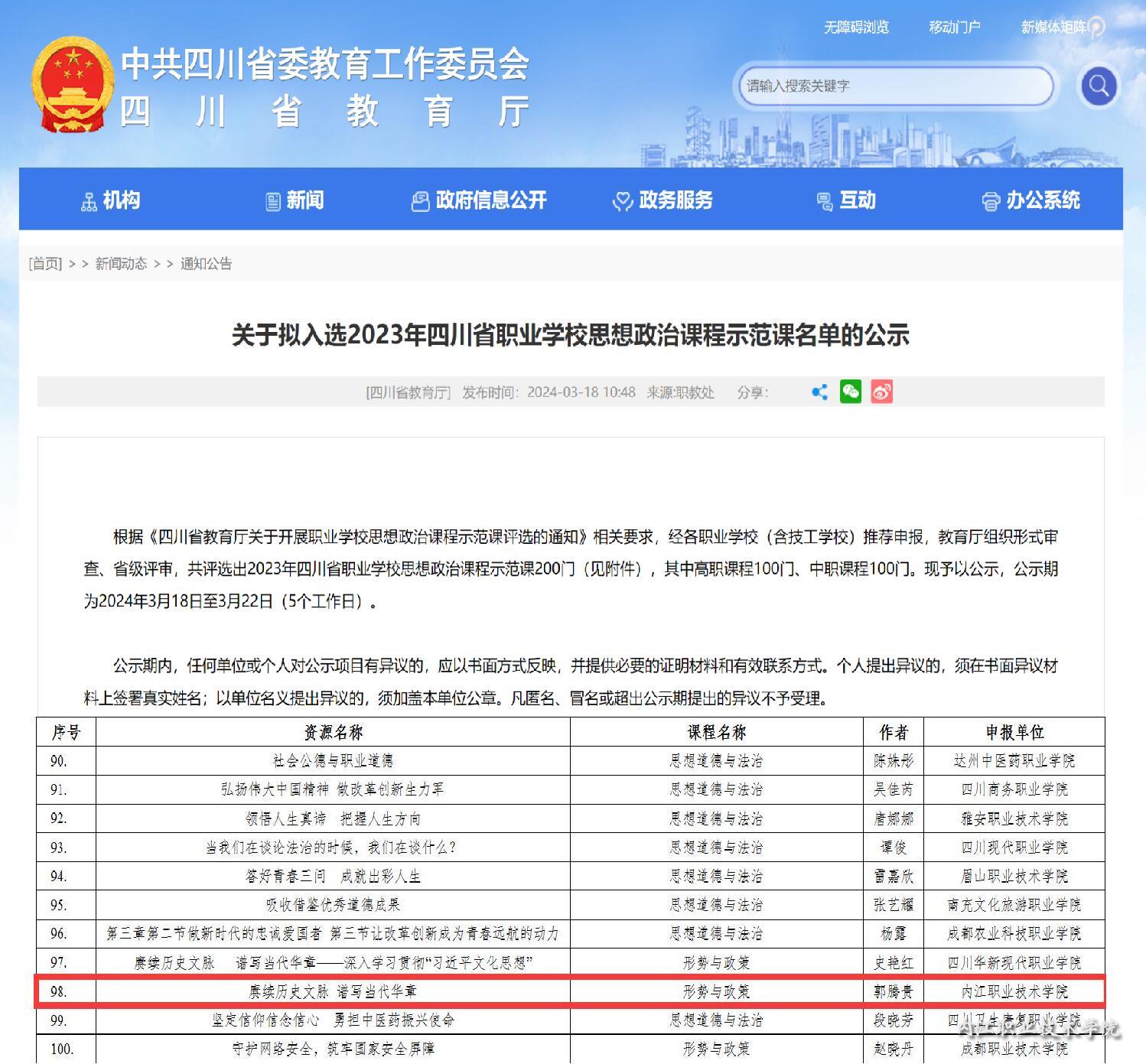
Task: Click the [四川省教育厅] publisher label
Action: [409, 392]
